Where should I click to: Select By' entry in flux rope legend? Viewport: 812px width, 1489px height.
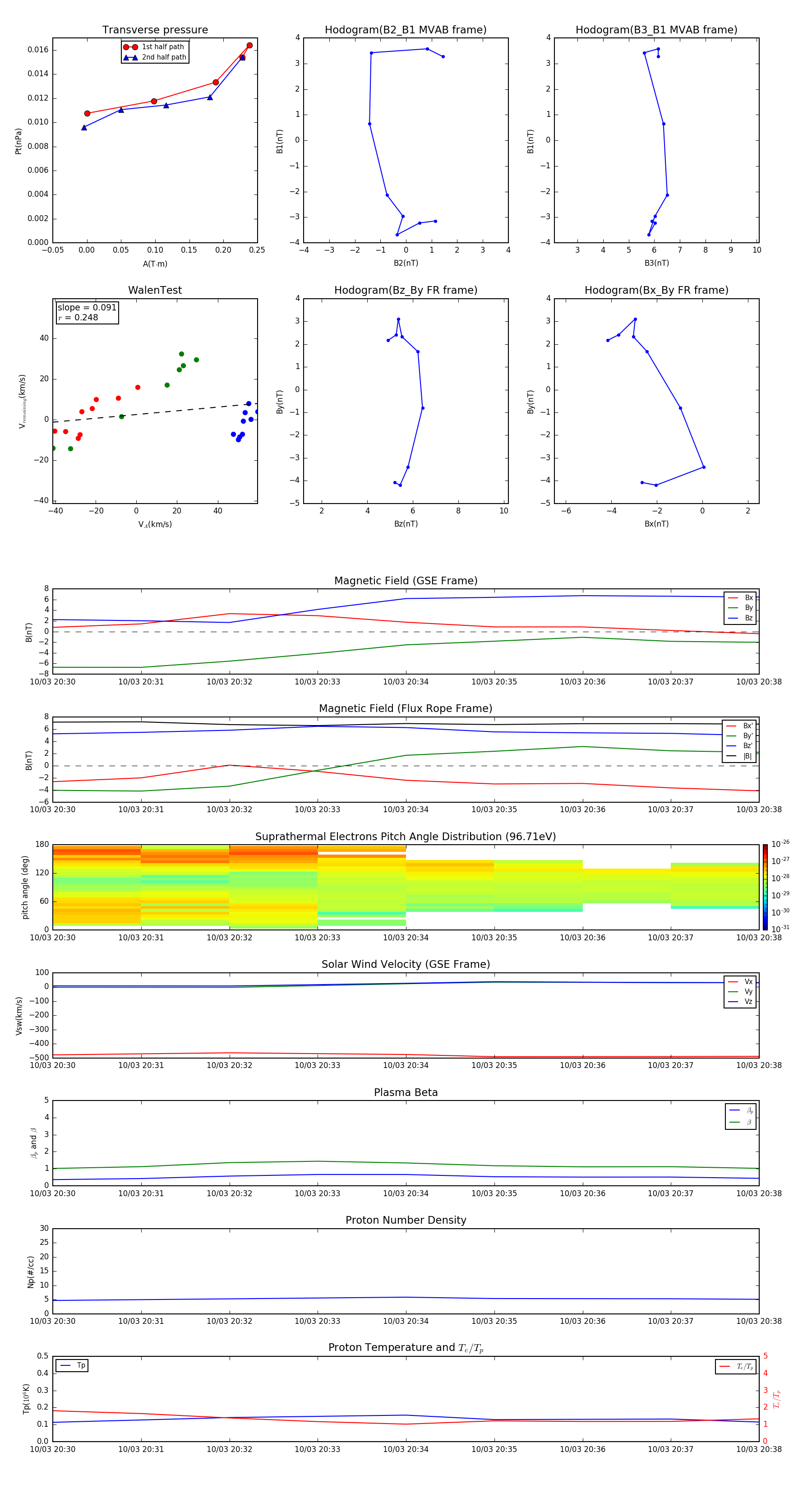(740, 736)
